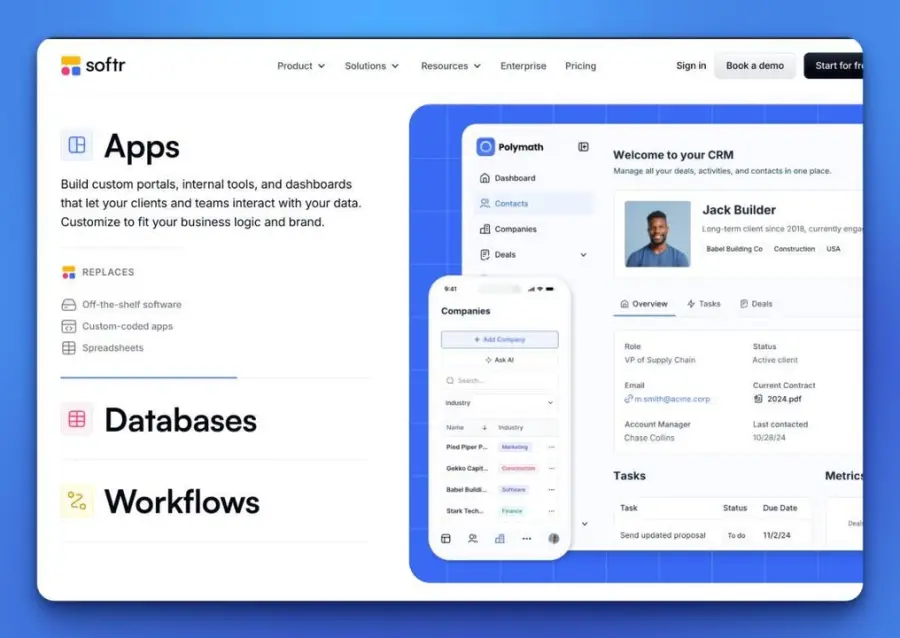Click the Search field on phone
900x638 pixels.
499,380
